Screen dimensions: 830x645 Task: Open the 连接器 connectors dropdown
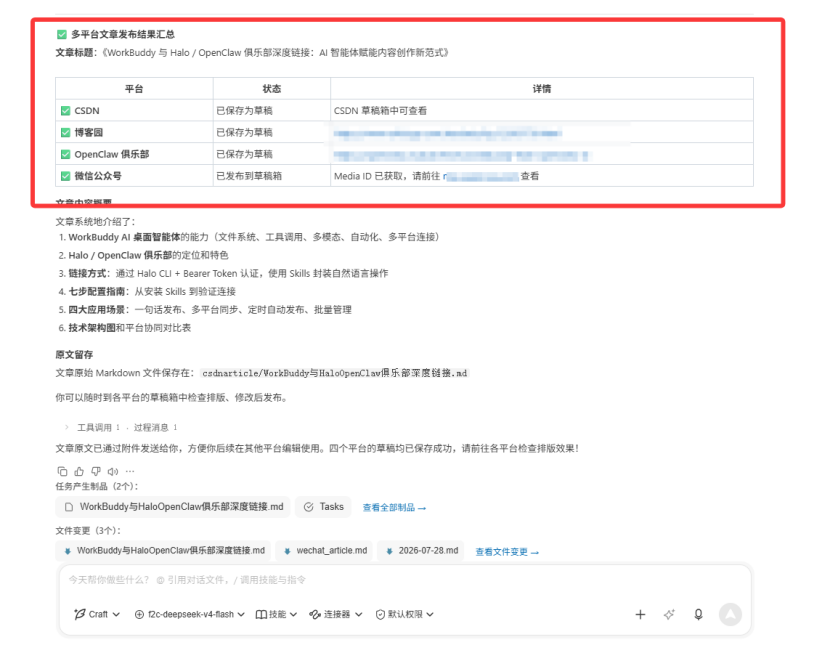[336, 614]
